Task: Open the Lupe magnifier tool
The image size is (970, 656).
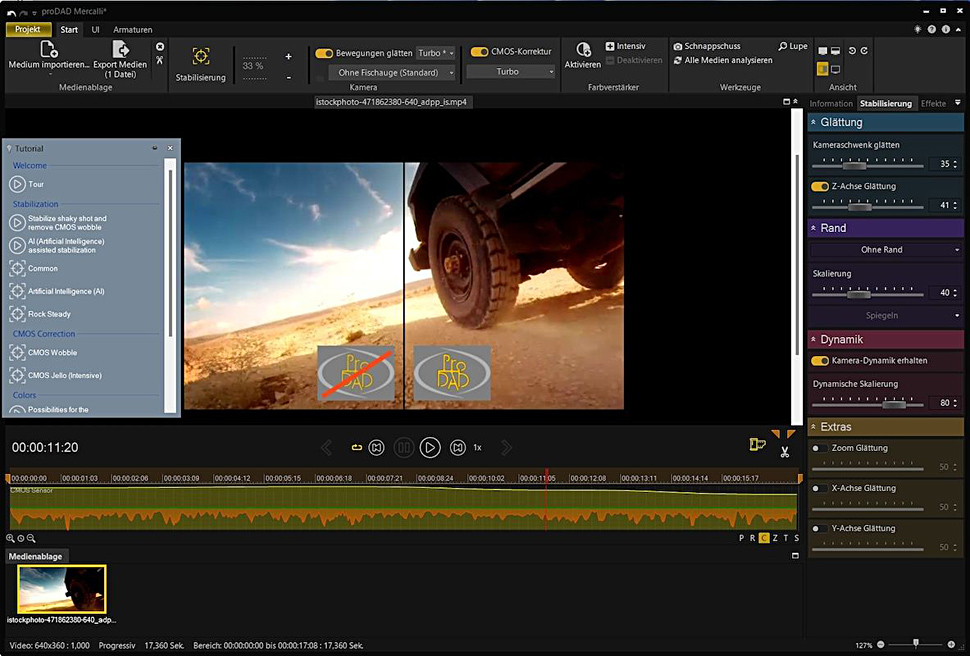Action: point(792,46)
